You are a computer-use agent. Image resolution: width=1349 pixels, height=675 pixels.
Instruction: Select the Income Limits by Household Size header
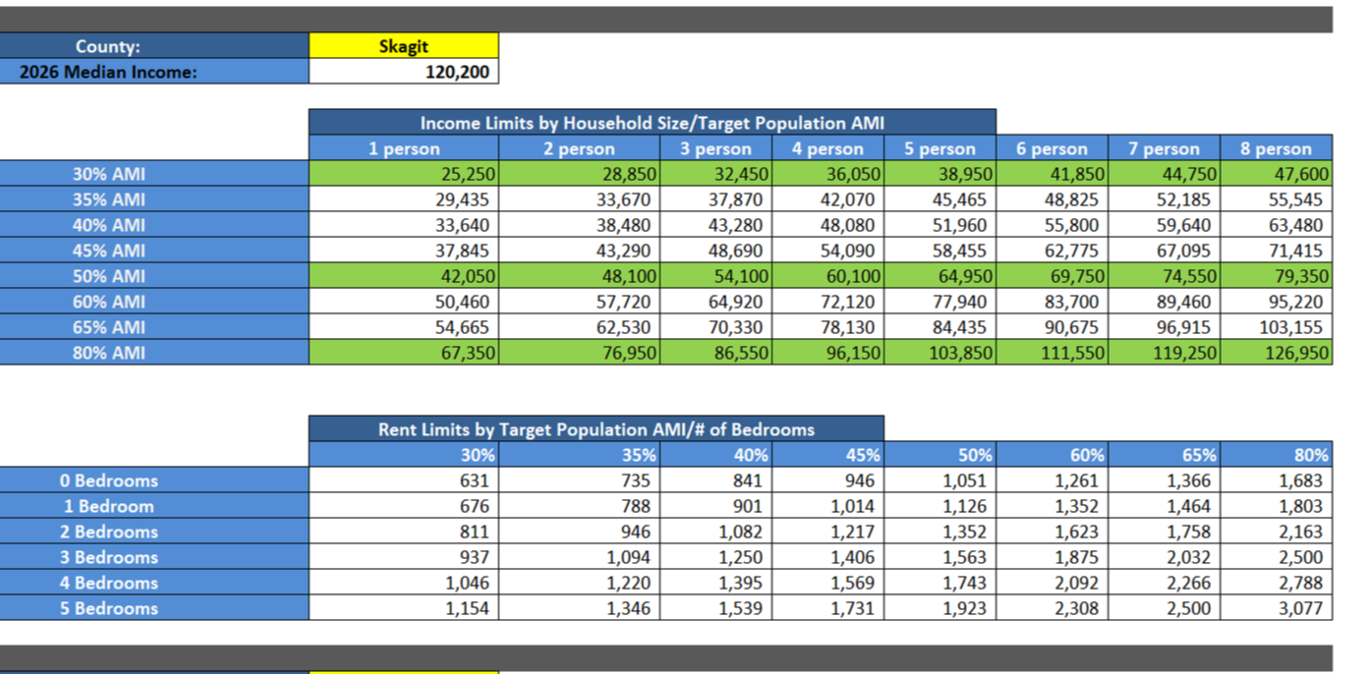(x=652, y=122)
